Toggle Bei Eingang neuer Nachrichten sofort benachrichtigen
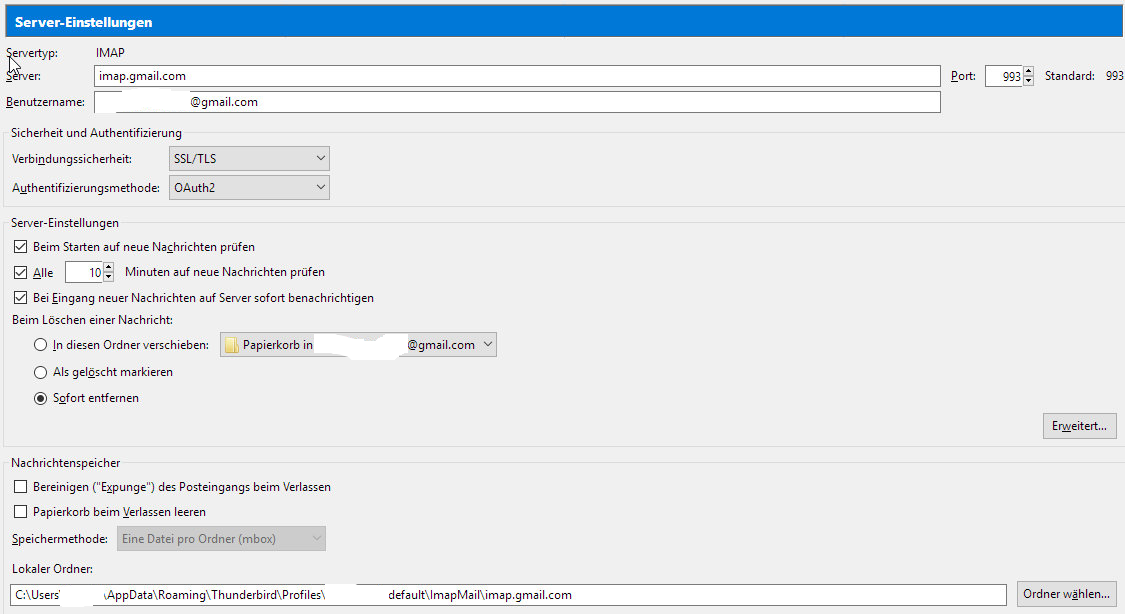This screenshot has width=1125, height=614. 21,298
